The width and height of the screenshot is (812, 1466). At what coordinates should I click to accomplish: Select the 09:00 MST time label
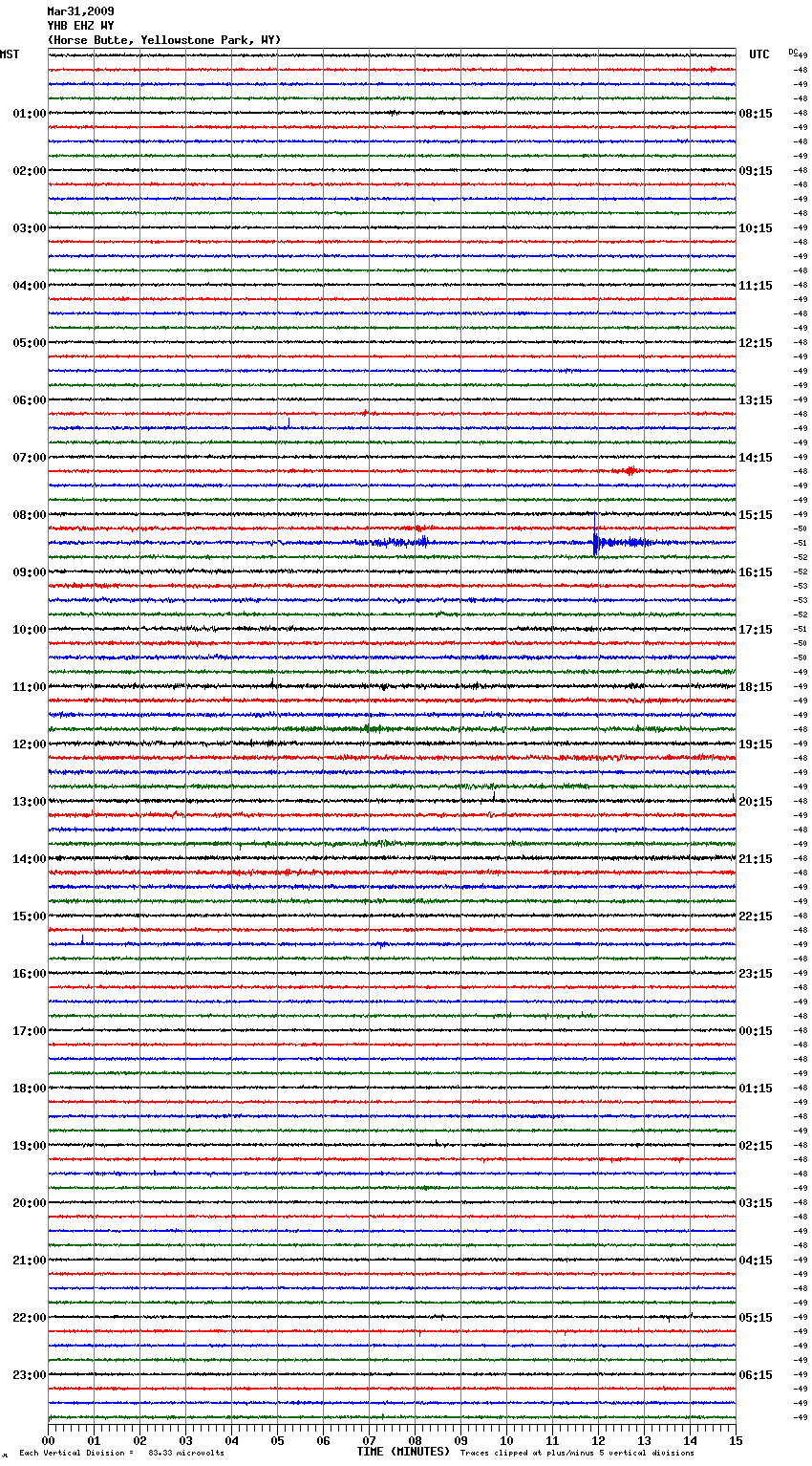[30, 572]
